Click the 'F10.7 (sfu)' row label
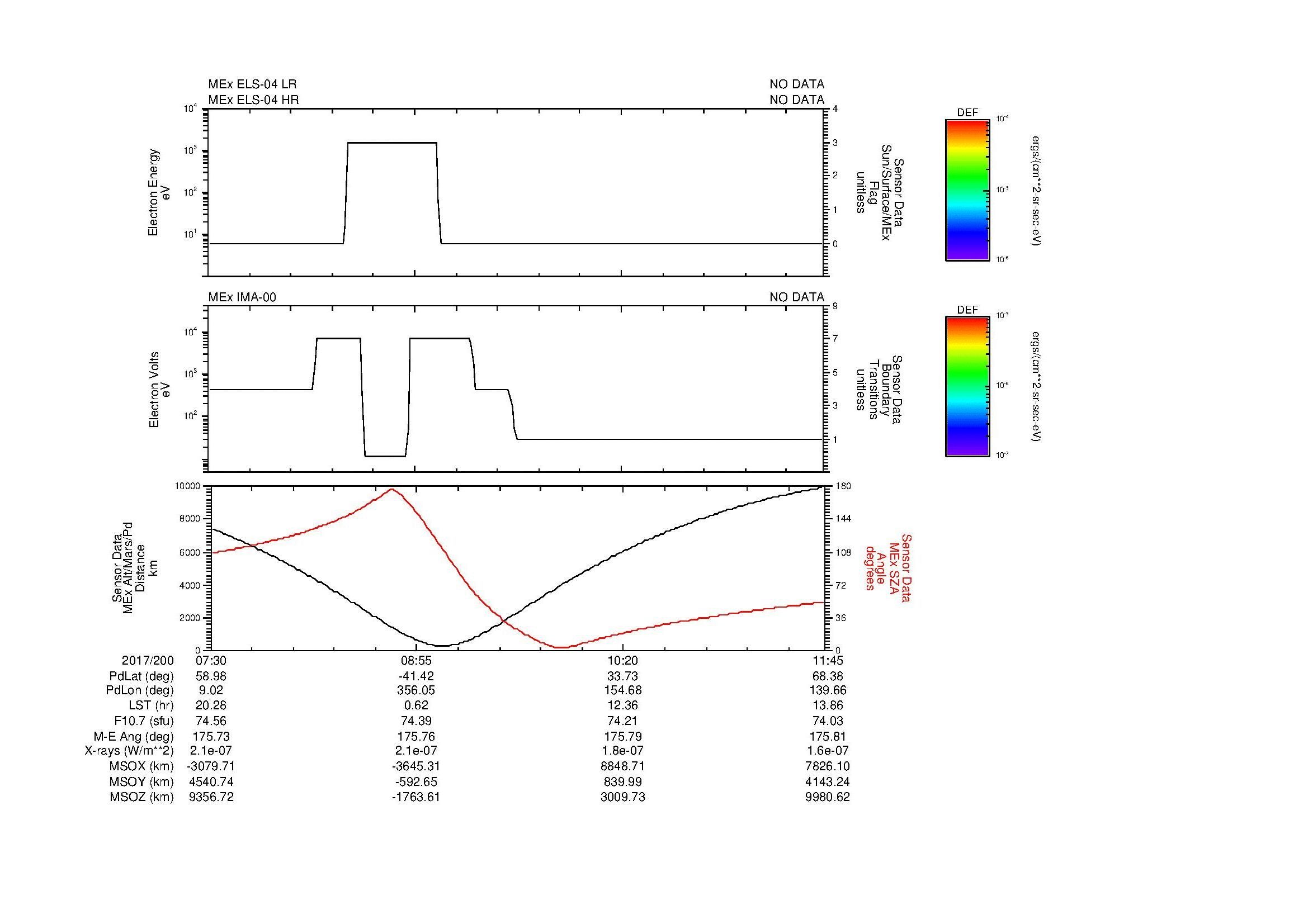Screen dimensions: 1308x924 click(x=144, y=721)
